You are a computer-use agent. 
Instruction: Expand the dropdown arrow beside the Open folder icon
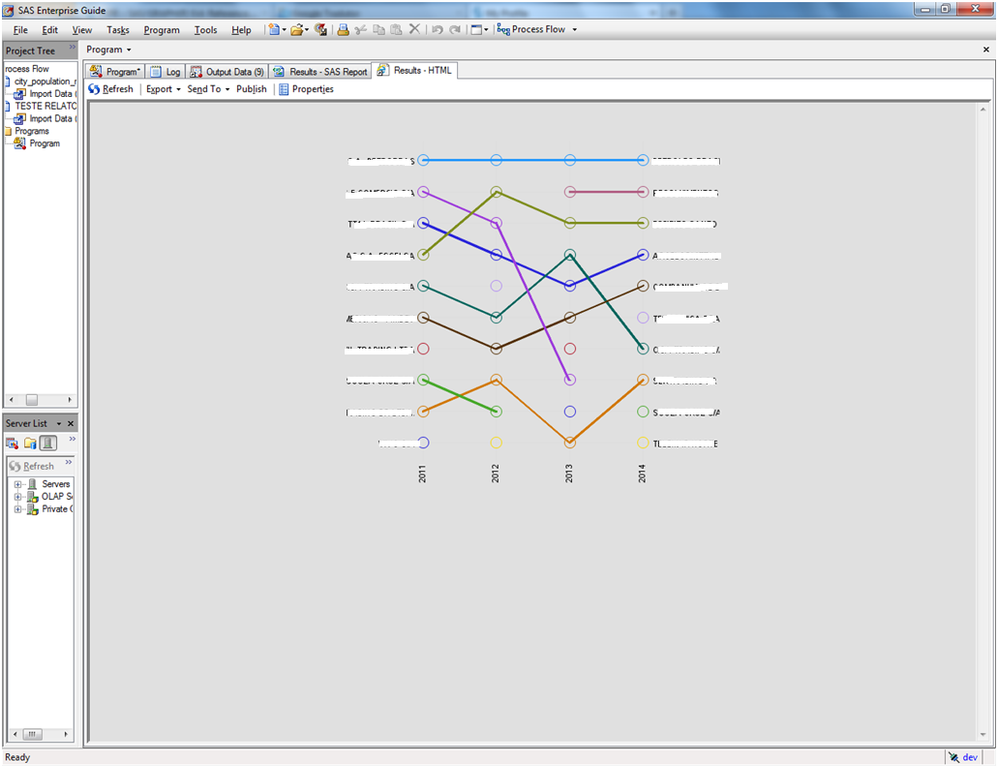coord(307,29)
